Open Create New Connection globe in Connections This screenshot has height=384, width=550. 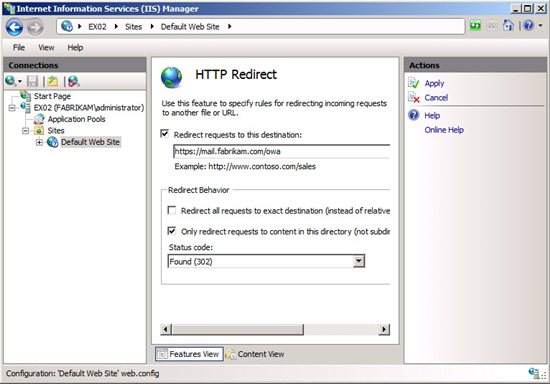point(10,81)
